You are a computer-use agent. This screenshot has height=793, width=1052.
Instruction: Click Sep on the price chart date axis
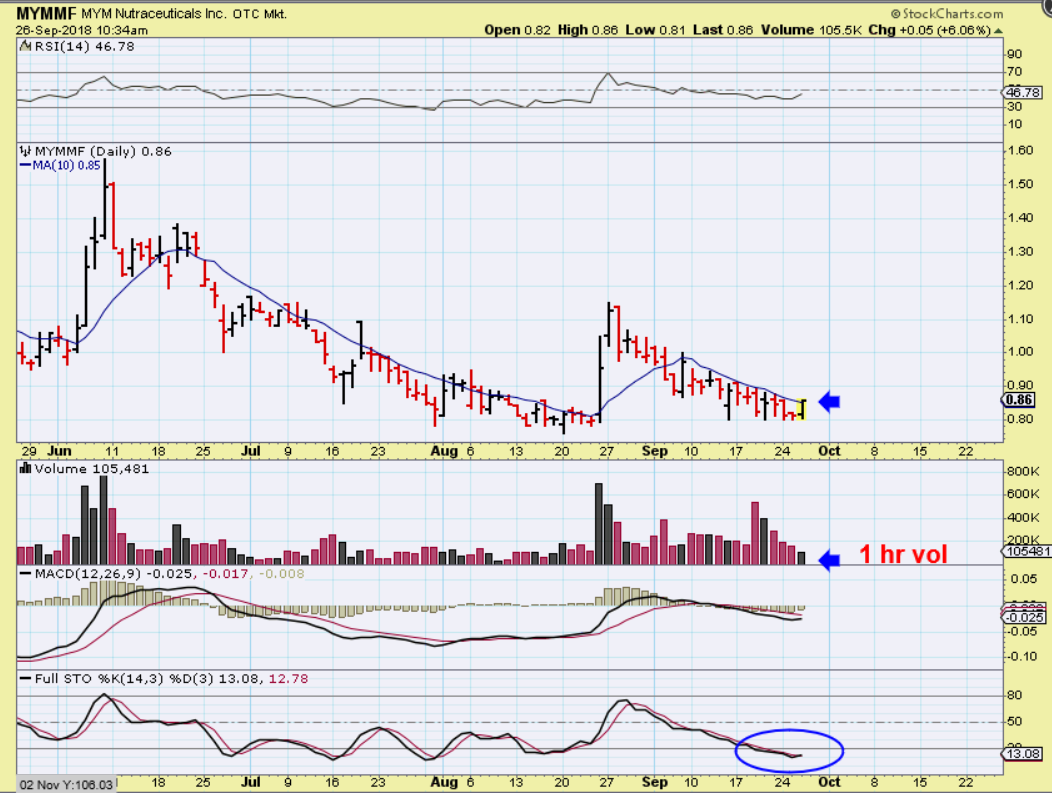click(x=654, y=451)
